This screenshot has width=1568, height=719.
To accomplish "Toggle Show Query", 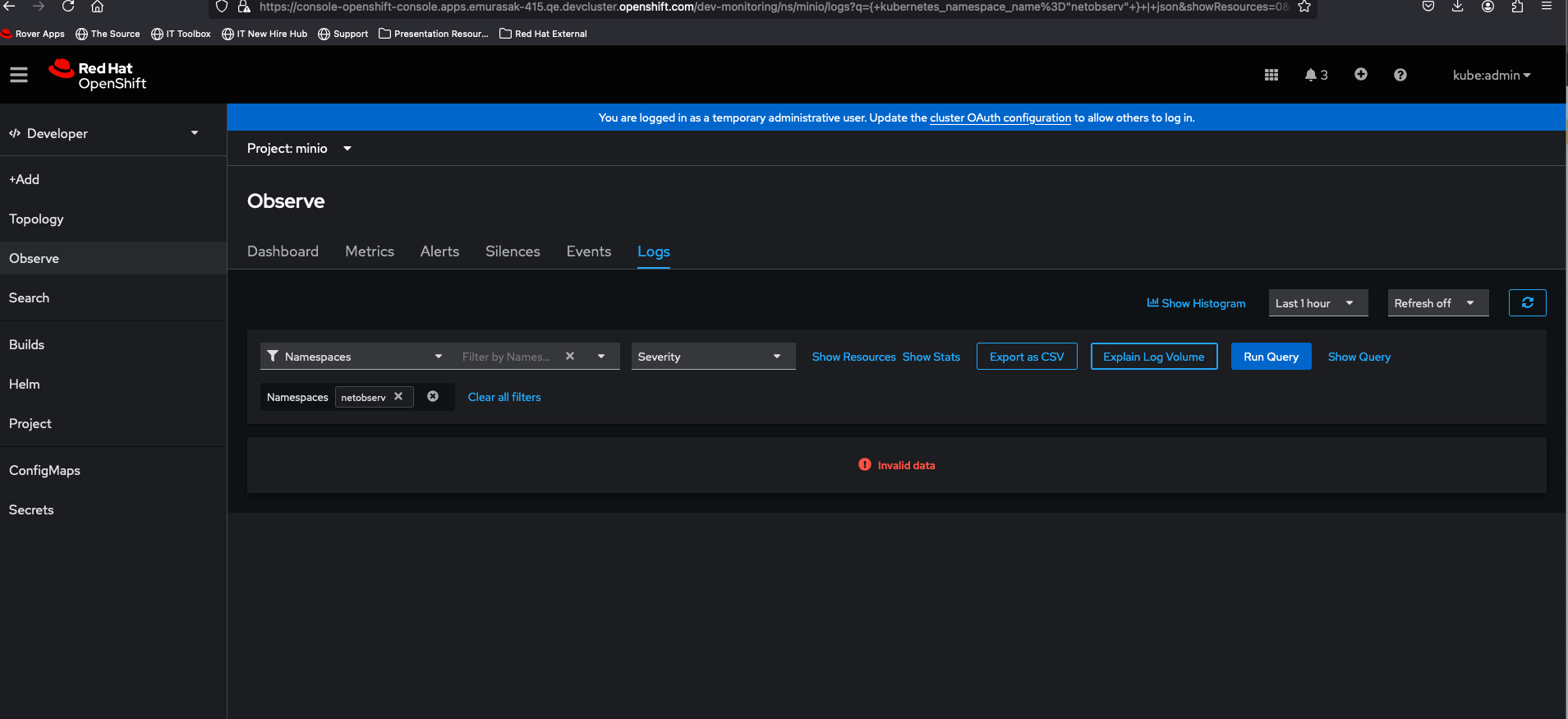I will 1359,357.
